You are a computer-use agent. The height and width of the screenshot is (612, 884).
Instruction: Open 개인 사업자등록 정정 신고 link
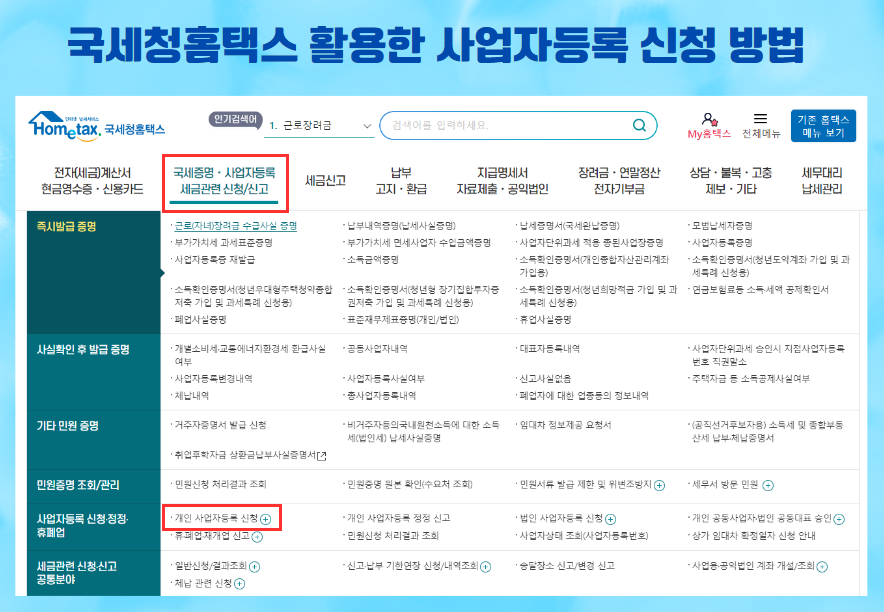coord(399,518)
